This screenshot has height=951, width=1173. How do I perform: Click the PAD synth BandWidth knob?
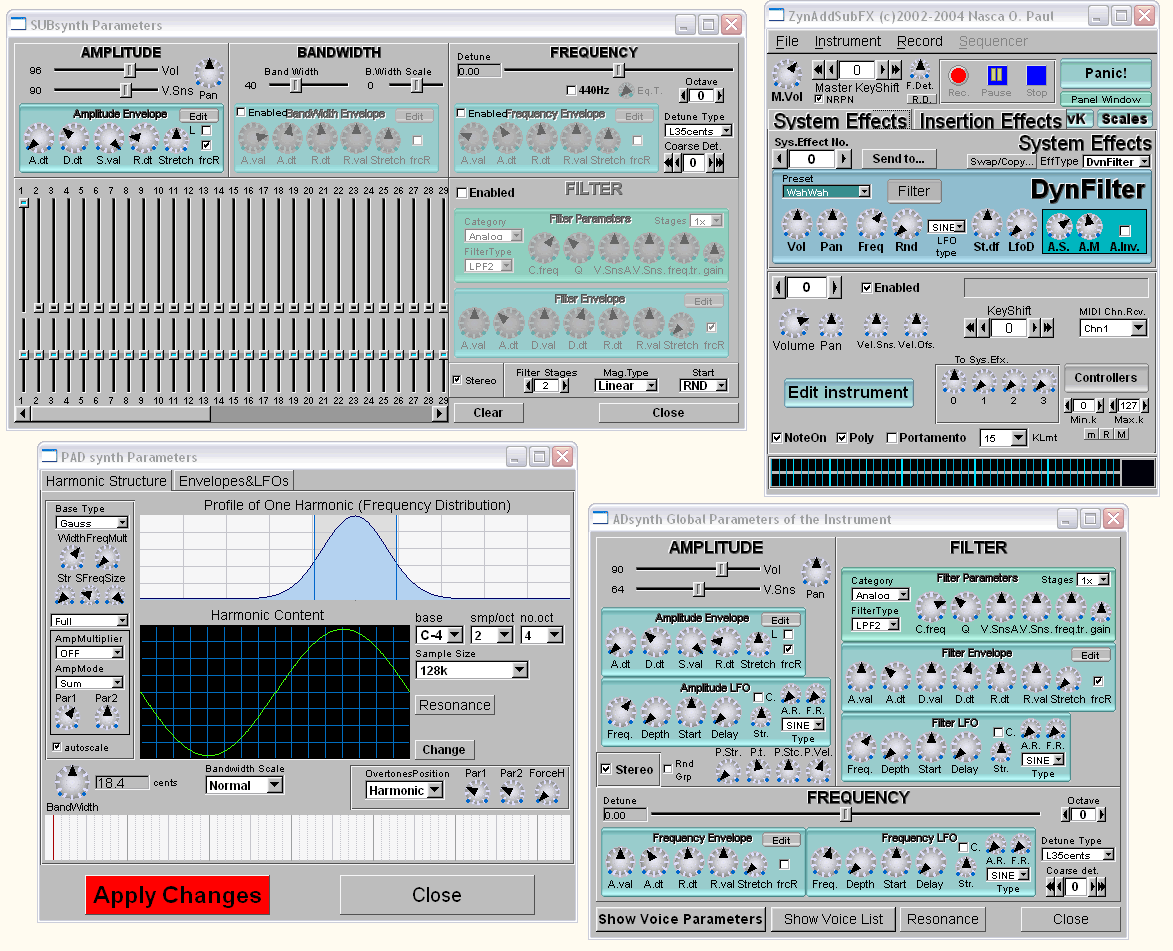pos(72,782)
